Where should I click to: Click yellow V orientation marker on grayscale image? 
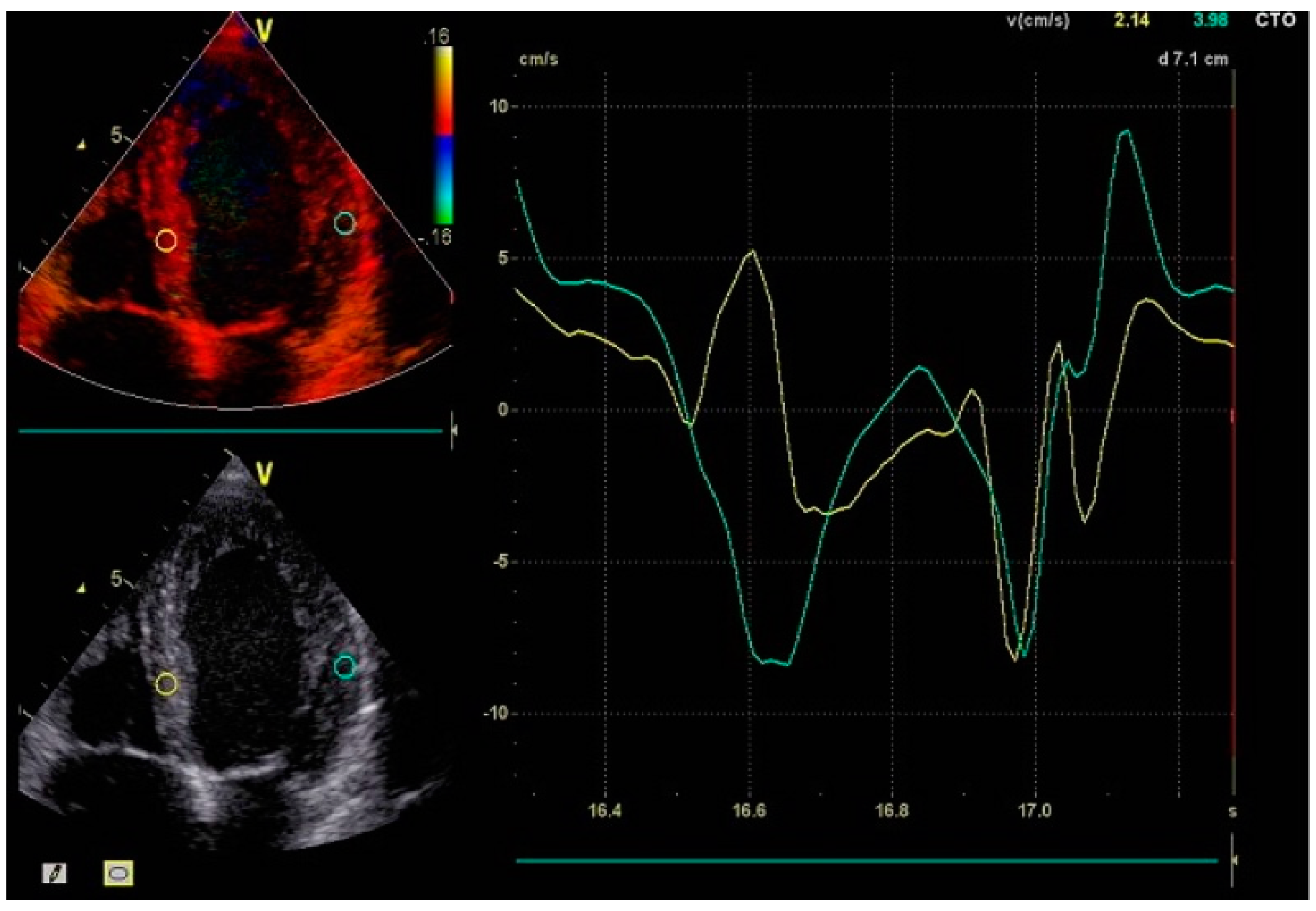click(x=264, y=473)
